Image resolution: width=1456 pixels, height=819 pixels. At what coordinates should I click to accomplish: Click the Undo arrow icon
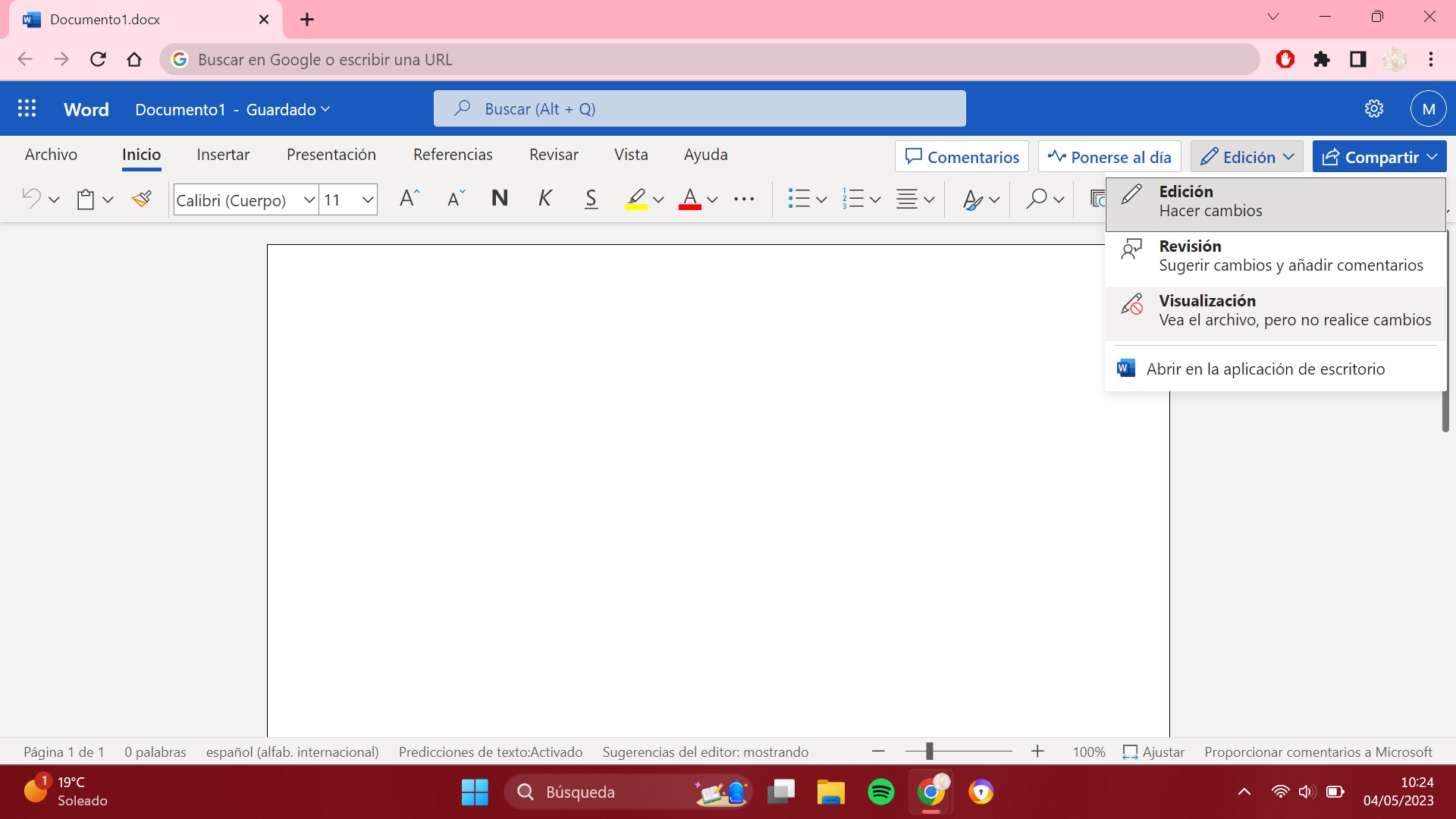(31, 199)
